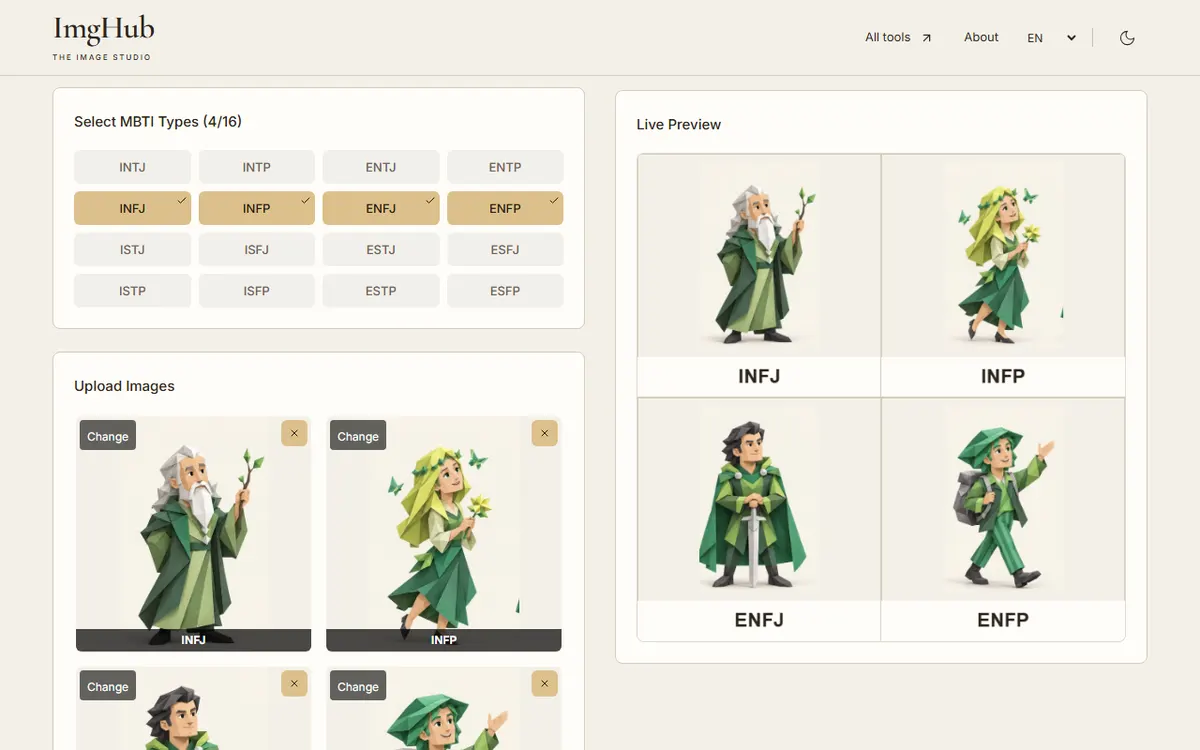The image size is (1200, 750).
Task: Click the ENFJ knight in Live Preview
Action: (x=759, y=500)
